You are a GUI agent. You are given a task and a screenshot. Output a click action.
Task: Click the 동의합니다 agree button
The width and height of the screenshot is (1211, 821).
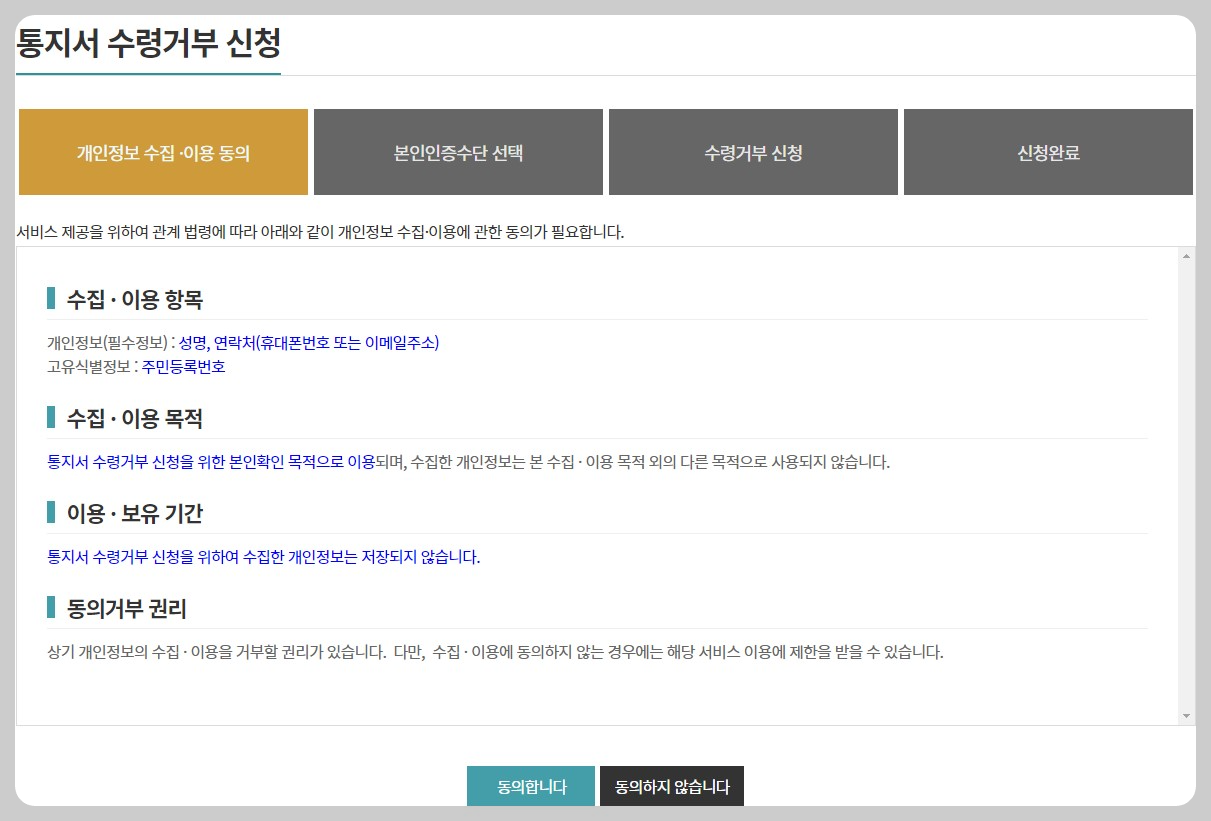[531, 786]
